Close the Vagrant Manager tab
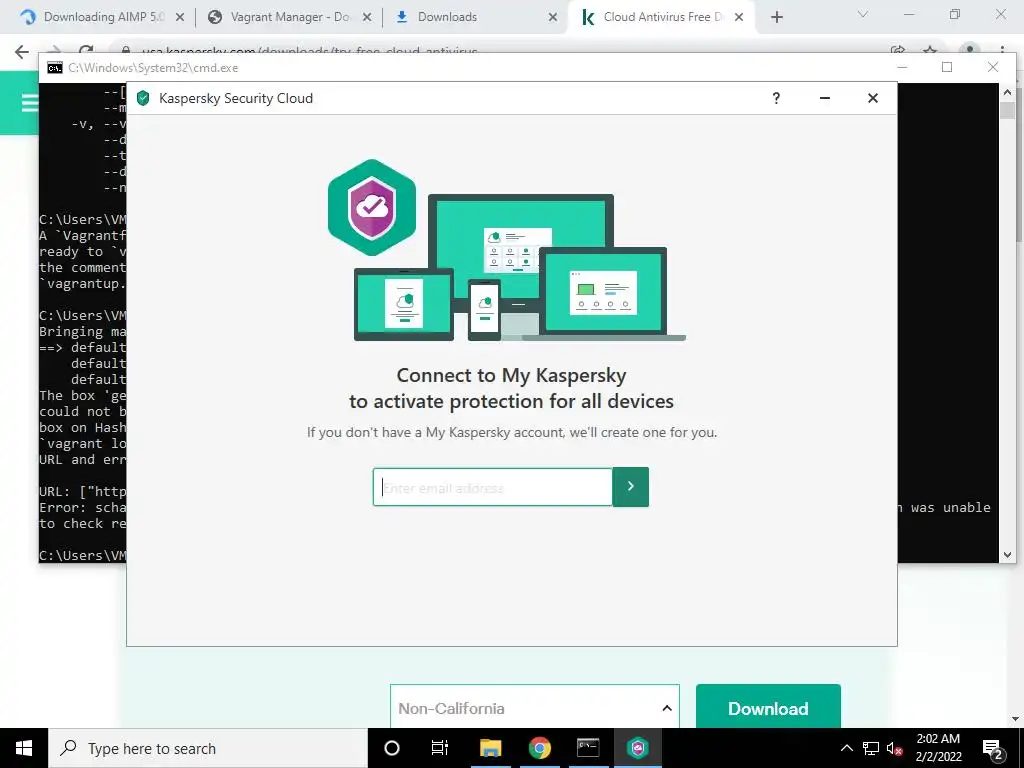1024x768 pixels. [x=366, y=18]
